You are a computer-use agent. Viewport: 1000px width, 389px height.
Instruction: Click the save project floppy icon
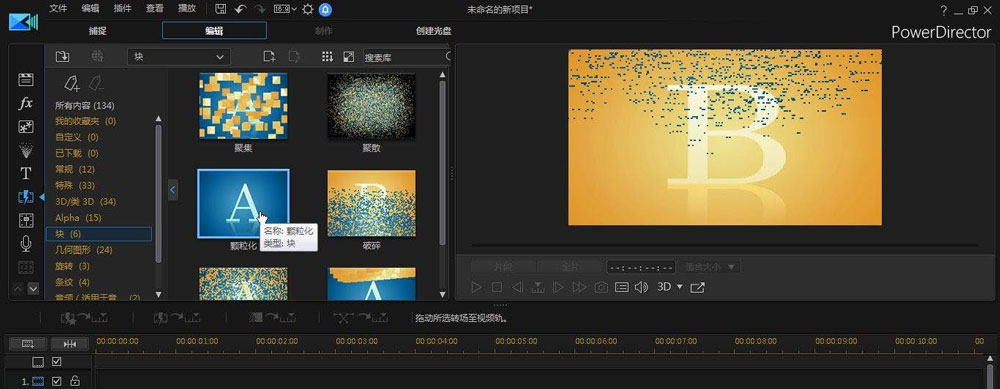click(221, 9)
